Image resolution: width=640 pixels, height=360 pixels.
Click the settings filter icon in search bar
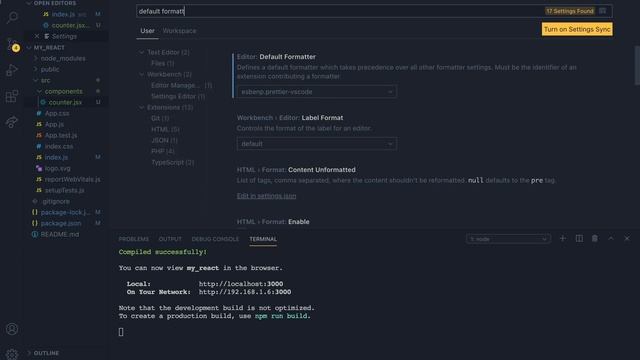click(602, 11)
